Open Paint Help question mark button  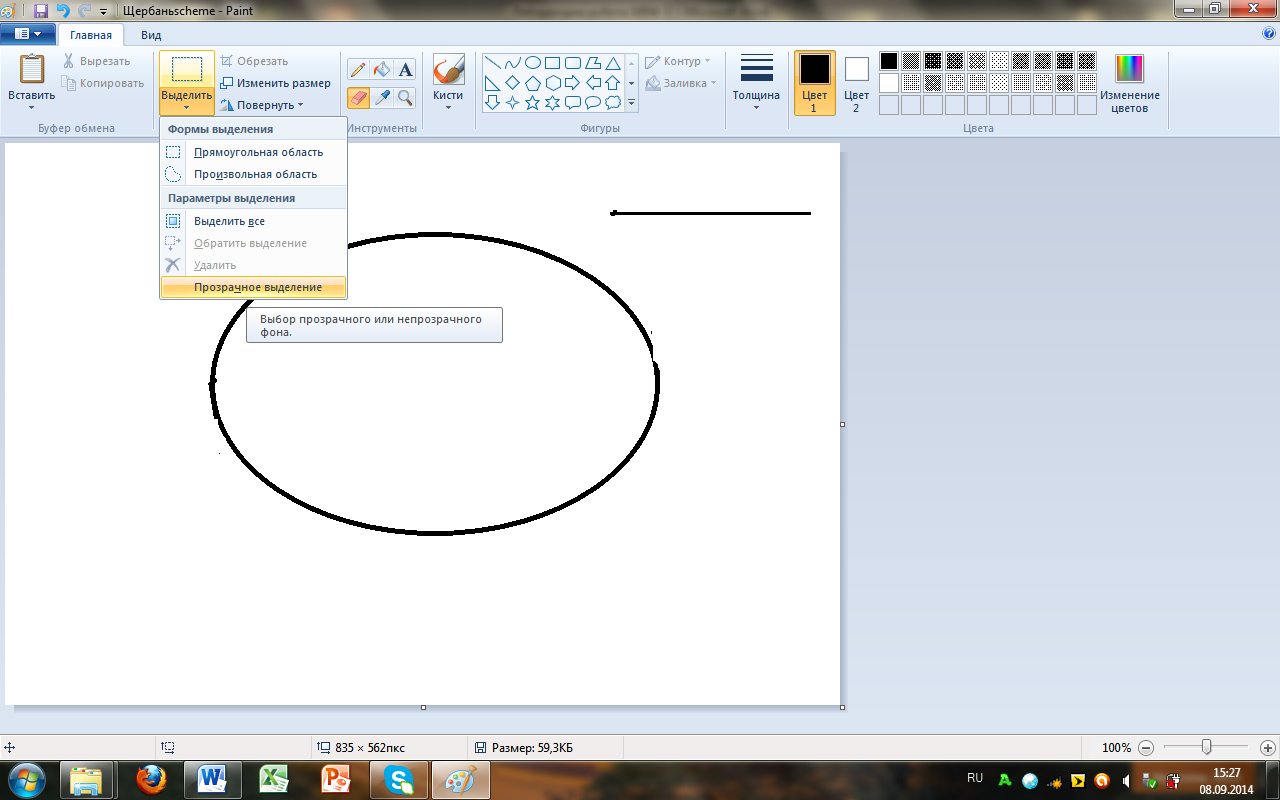[x=1269, y=33]
